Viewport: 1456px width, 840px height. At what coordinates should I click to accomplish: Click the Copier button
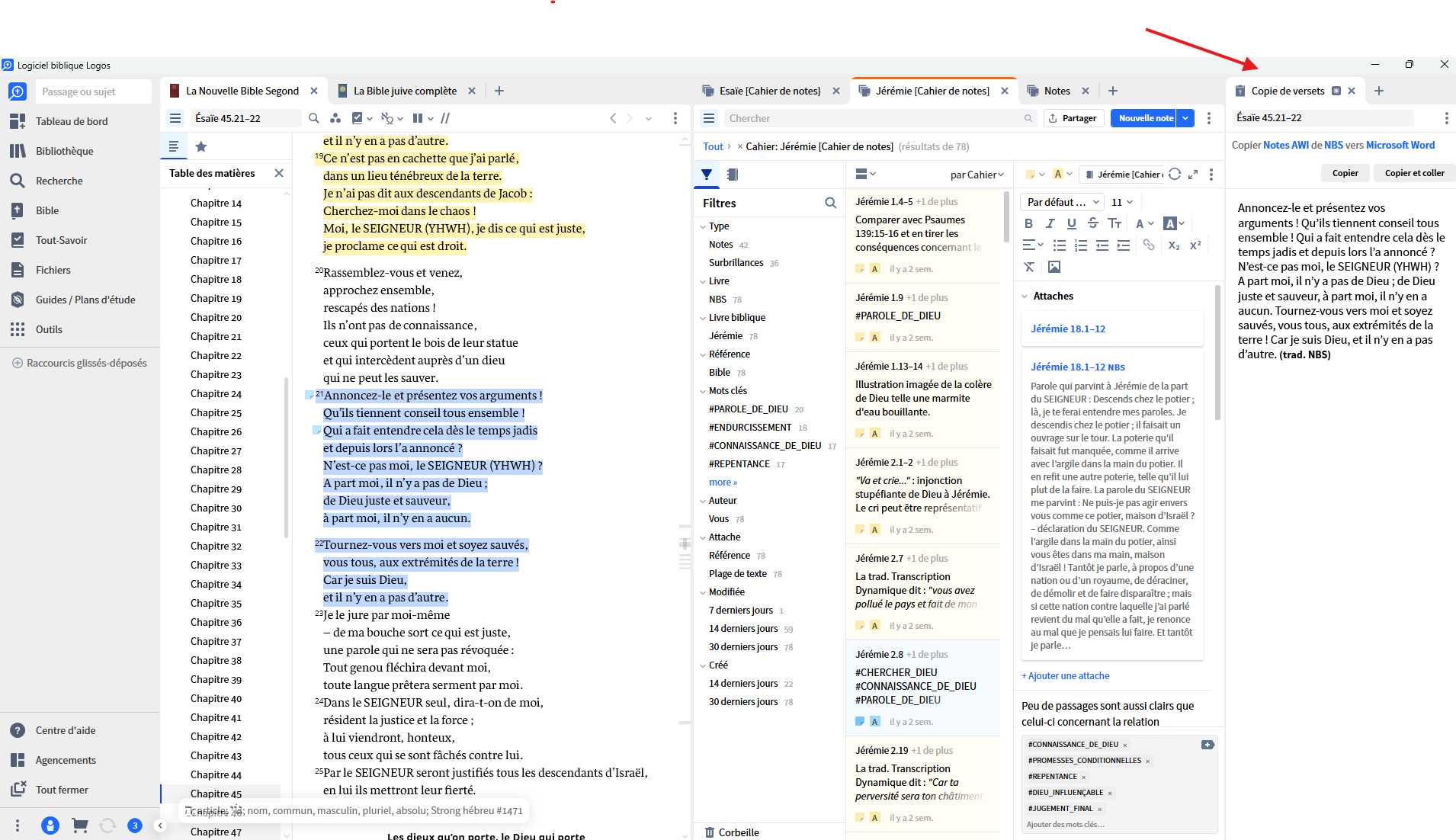click(1345, 173)
